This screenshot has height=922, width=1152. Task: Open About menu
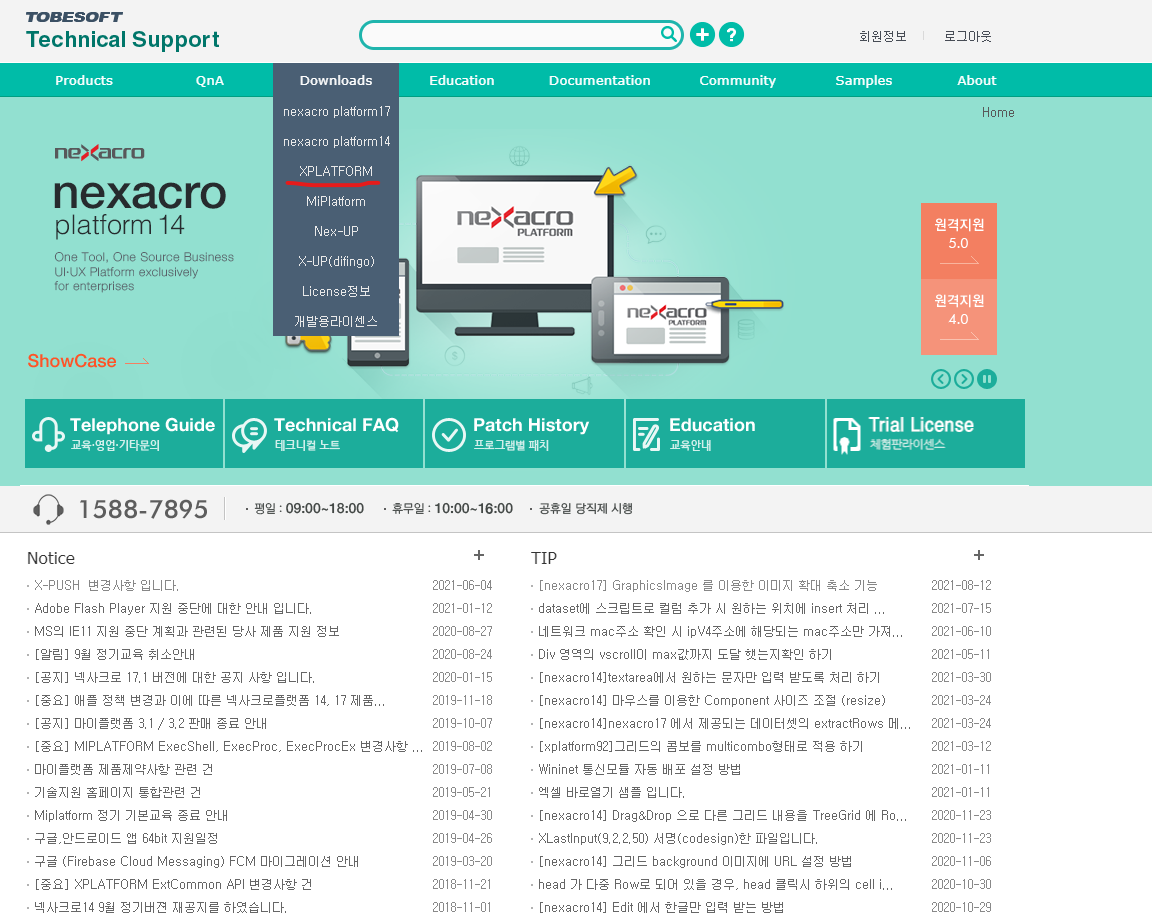click(x=976, y=80)
